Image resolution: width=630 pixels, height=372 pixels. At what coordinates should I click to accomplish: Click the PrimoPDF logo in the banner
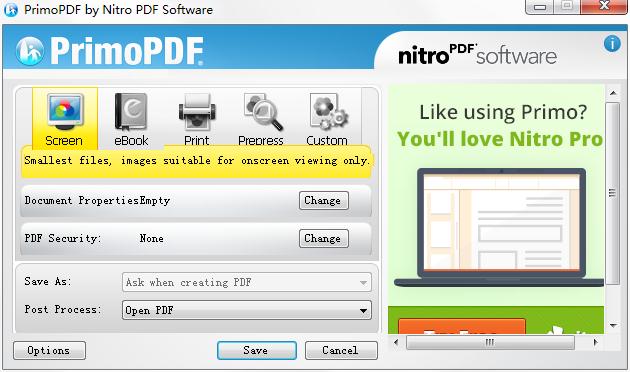pos(109,51)
